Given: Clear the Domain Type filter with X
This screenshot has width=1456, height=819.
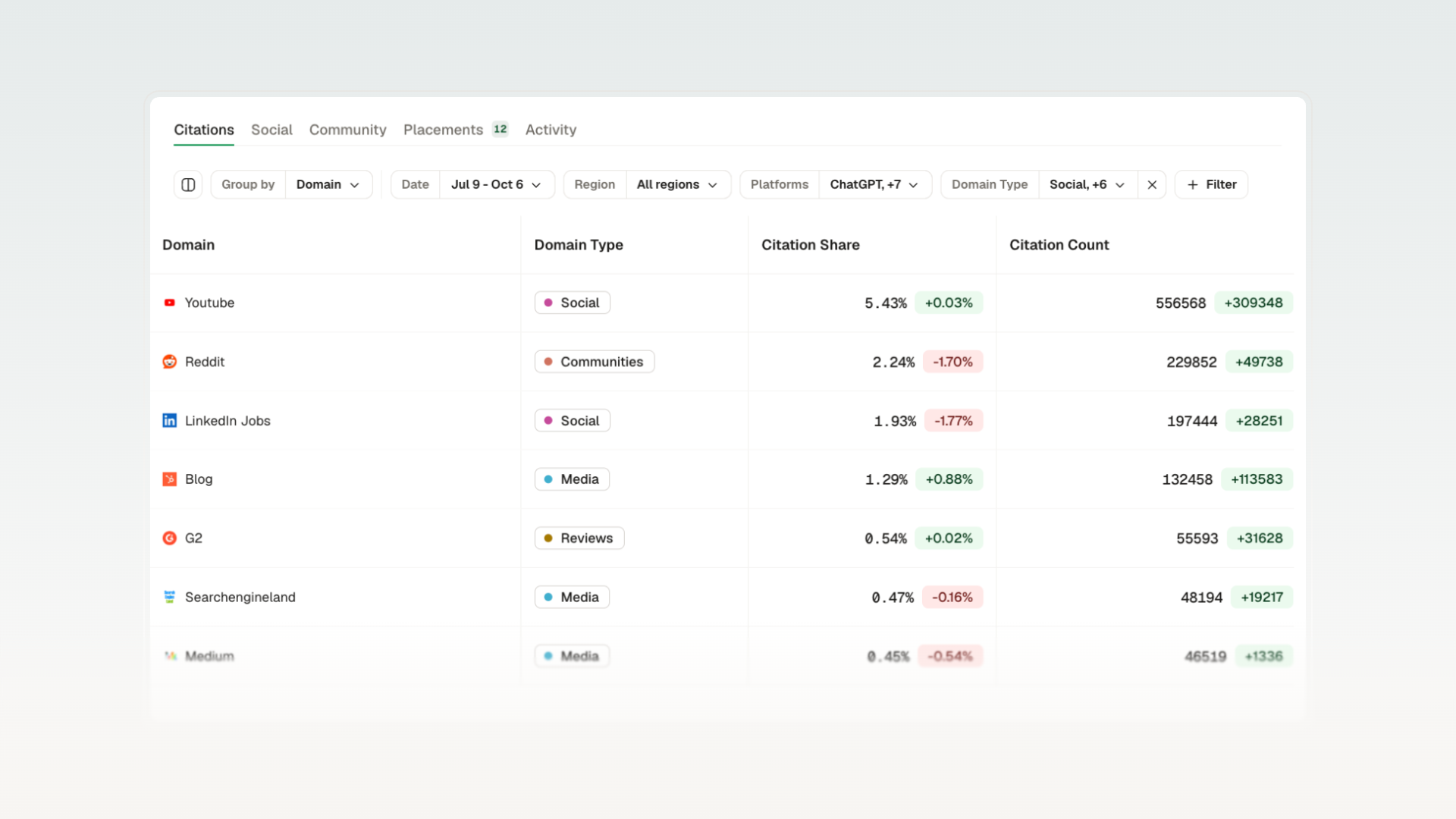Looking at the screenshot, I should pos(1152,184).
